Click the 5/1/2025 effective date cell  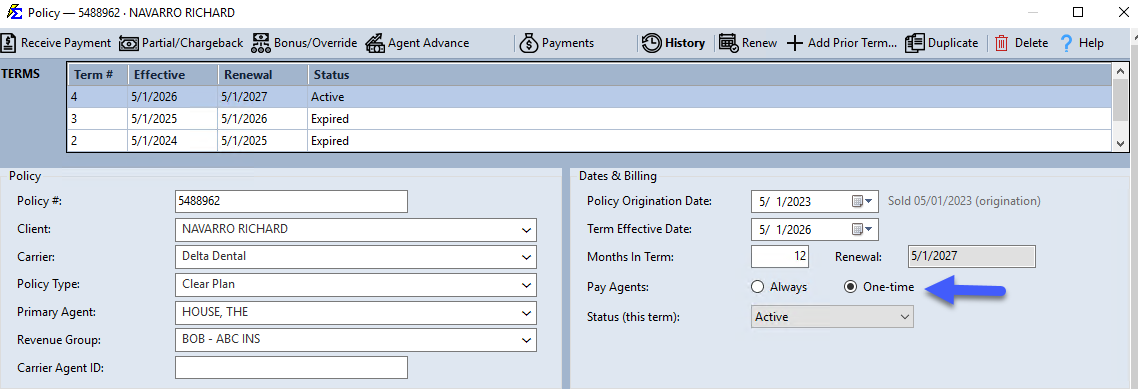[x=173, y=119]
